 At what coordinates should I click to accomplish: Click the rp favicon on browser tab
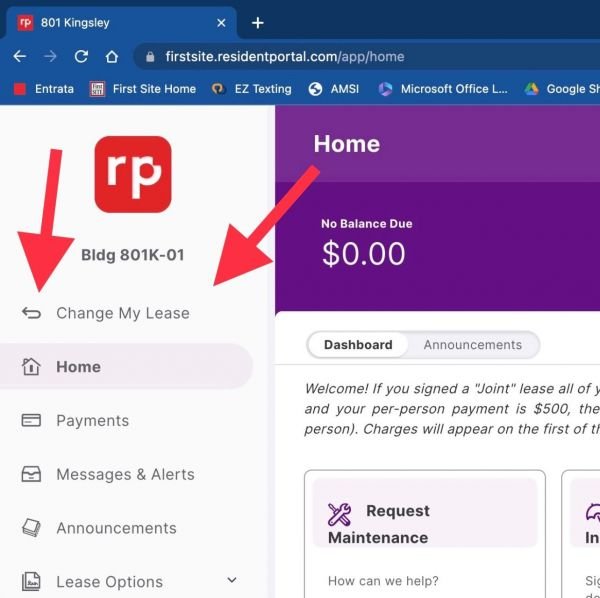pos(25,23)
